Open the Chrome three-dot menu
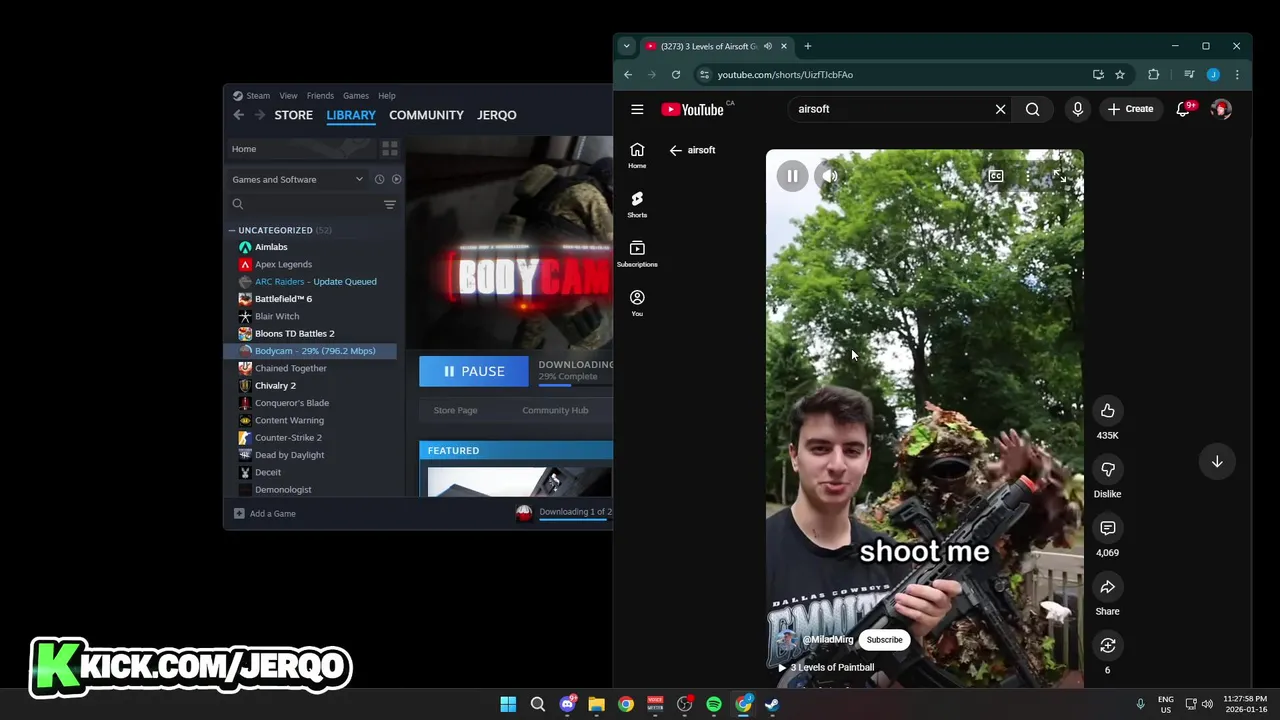Image resolution: width=1280 pixels, height=720 pixels. [1237, 75]
